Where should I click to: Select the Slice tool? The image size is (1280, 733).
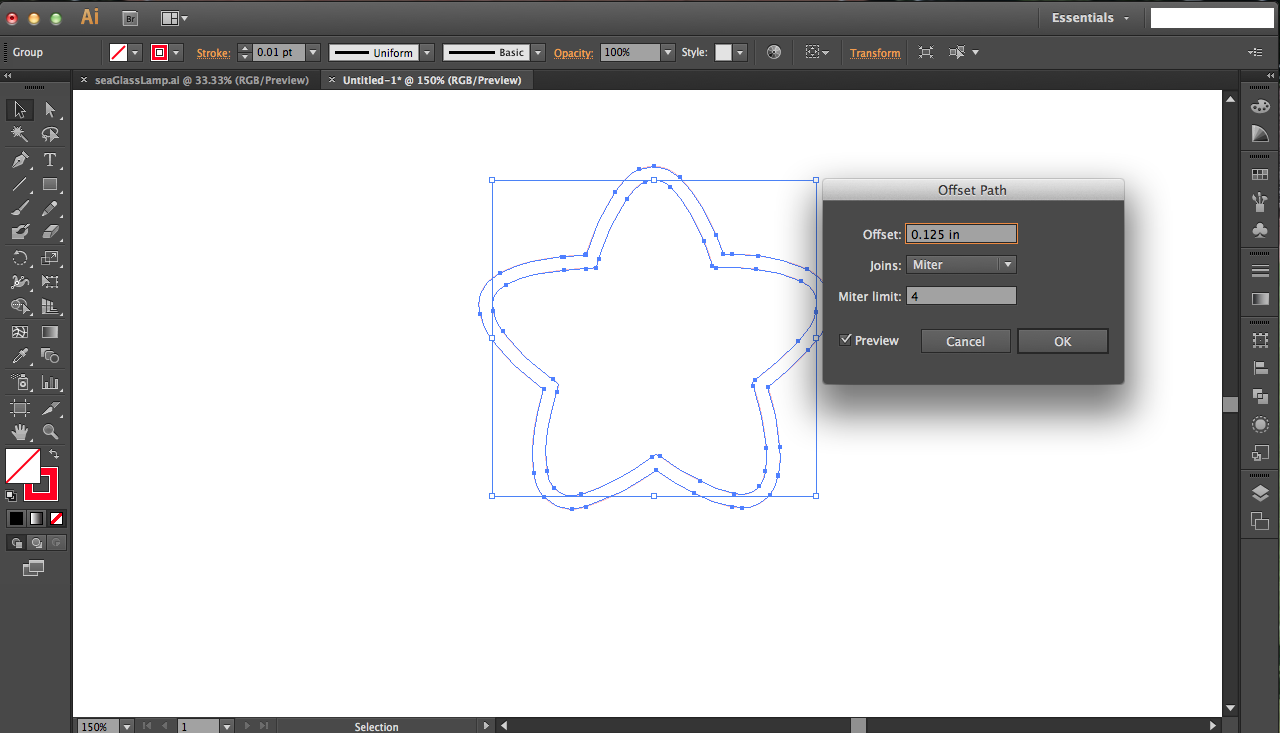(x=50, y=408)
